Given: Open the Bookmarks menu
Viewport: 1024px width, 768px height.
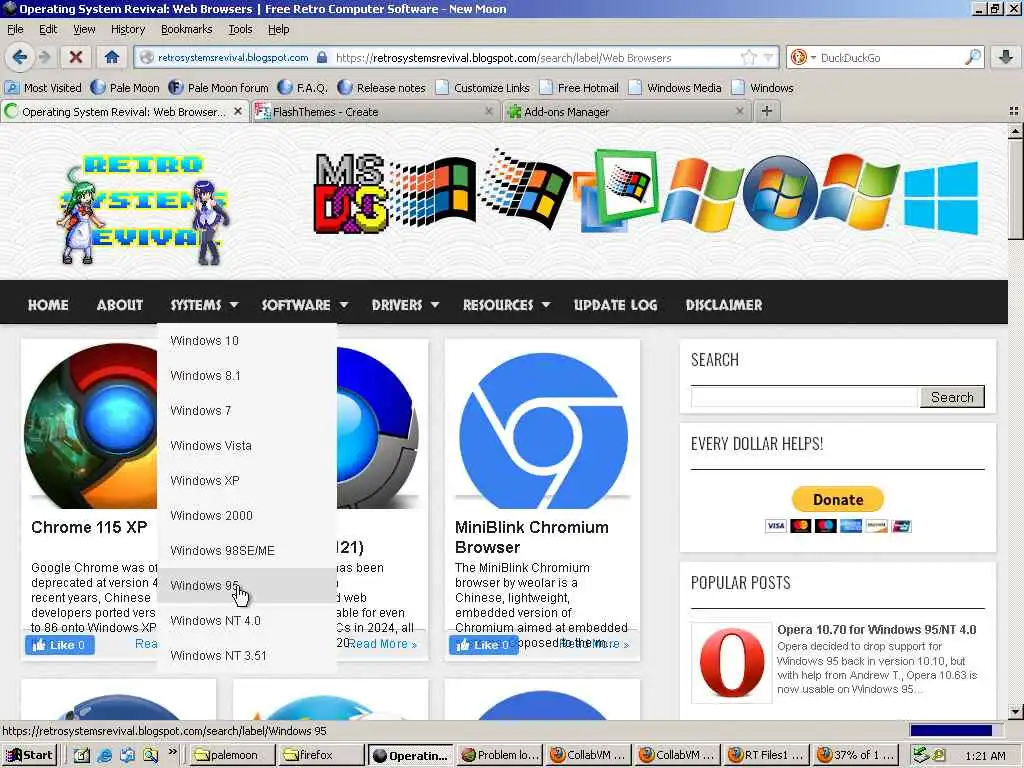Looking at the screenshot, I should (x=186, y=29).
